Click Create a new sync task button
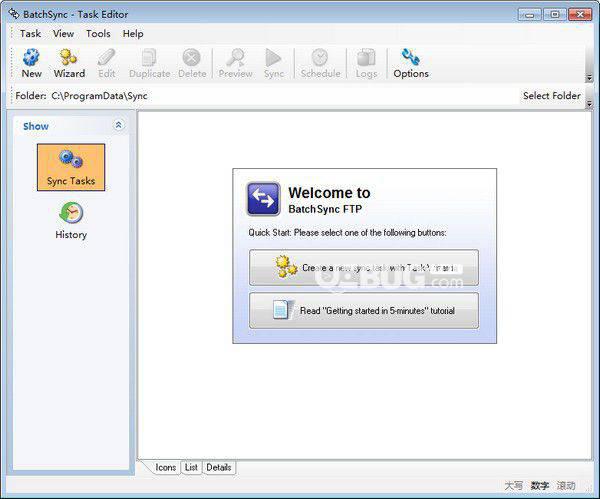Screen dimensions: 600x499 [364, 268]
